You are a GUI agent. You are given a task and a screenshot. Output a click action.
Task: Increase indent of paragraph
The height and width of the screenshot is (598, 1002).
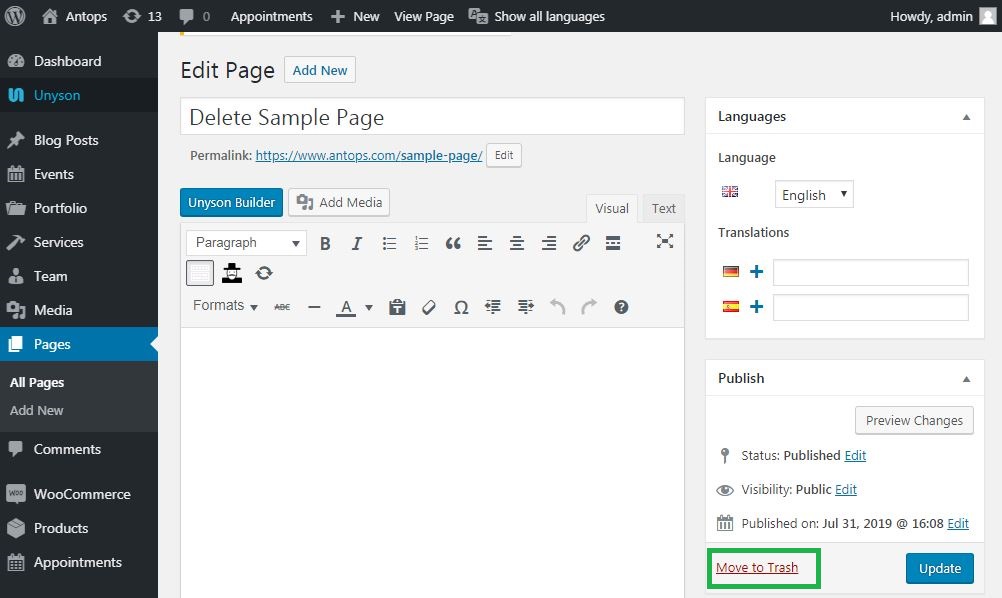[525, 307]
